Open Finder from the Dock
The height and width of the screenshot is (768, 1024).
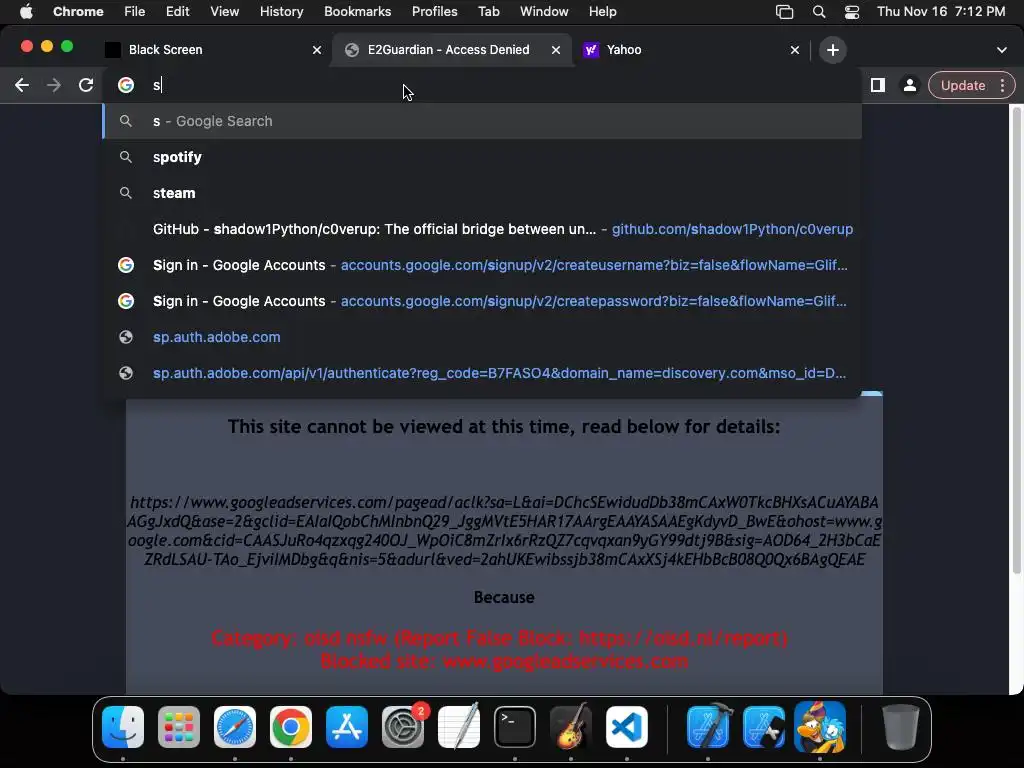pyautogui.click(x=123, y=727)
